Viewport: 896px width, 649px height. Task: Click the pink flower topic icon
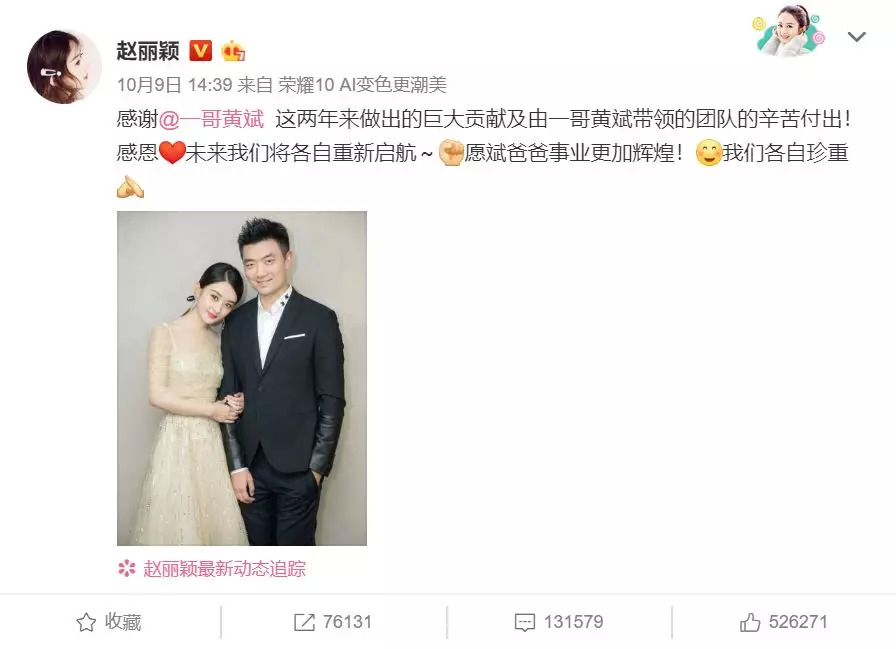pyautogui.click(x=127, y=568)
